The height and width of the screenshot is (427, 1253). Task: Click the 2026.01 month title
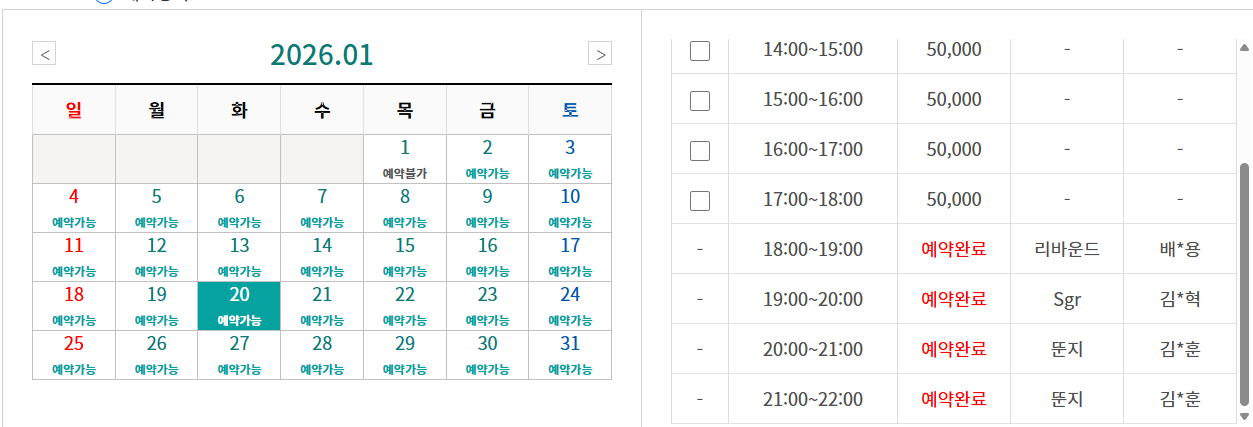[322, 54]
